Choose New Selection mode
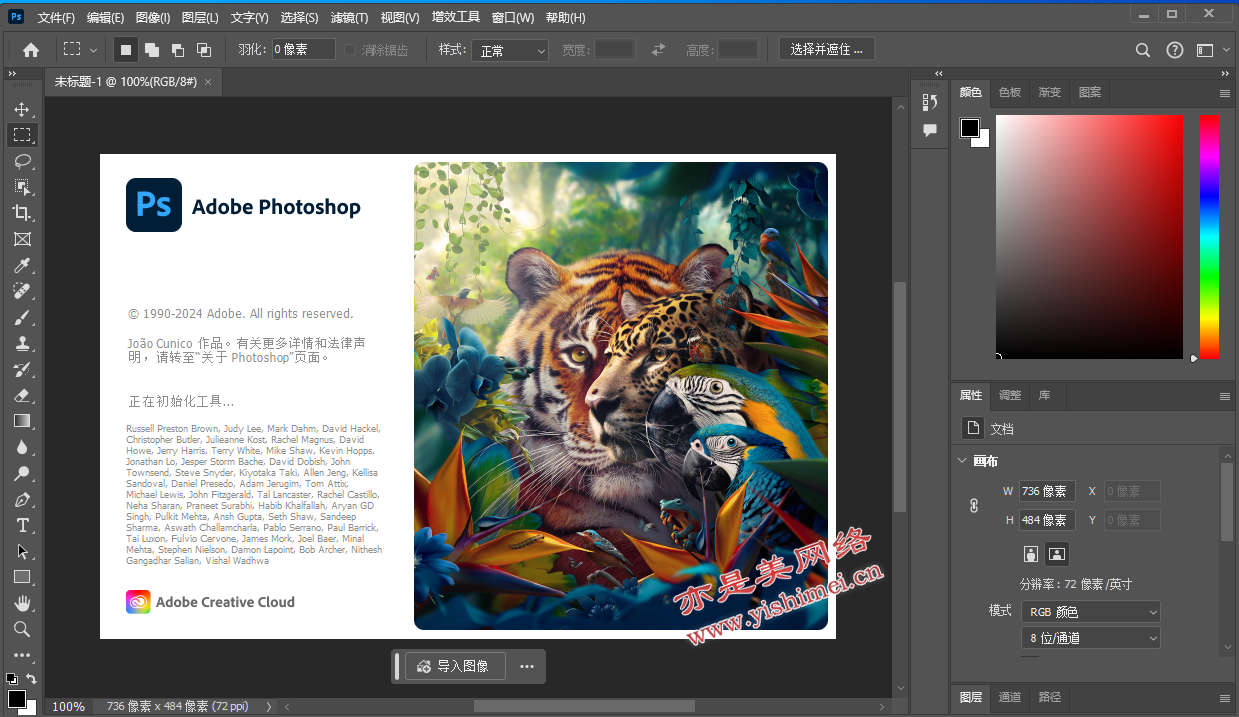The width and height of the screenshot is (1239, 717). 126,50
